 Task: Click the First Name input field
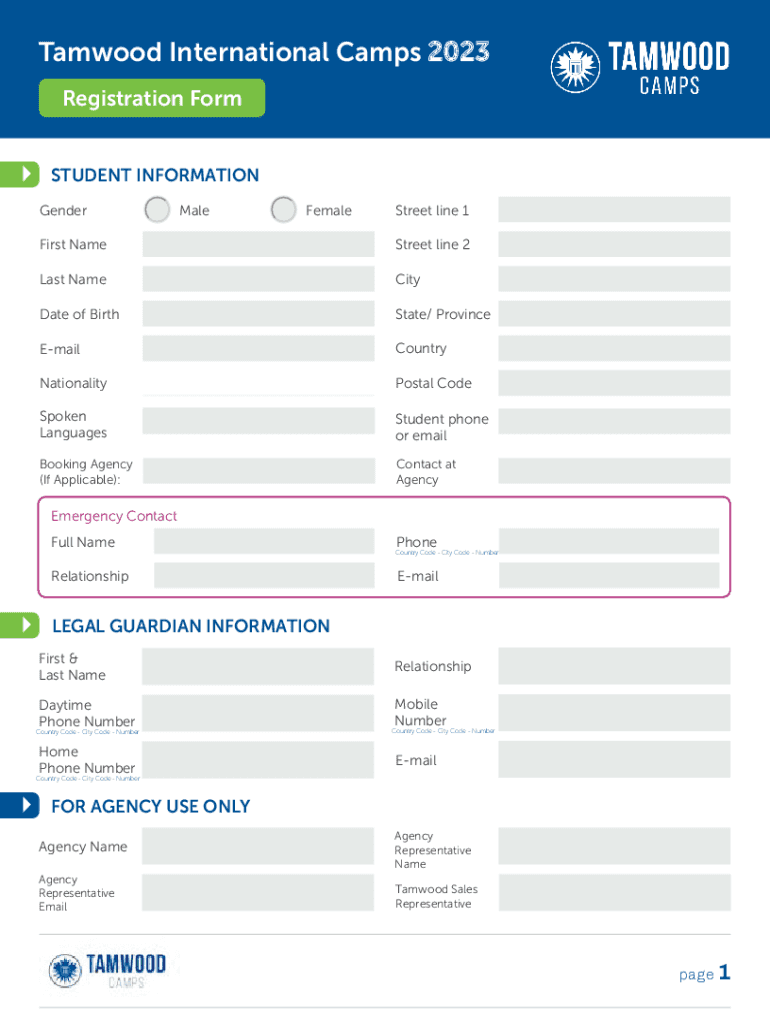pos(258,245)
